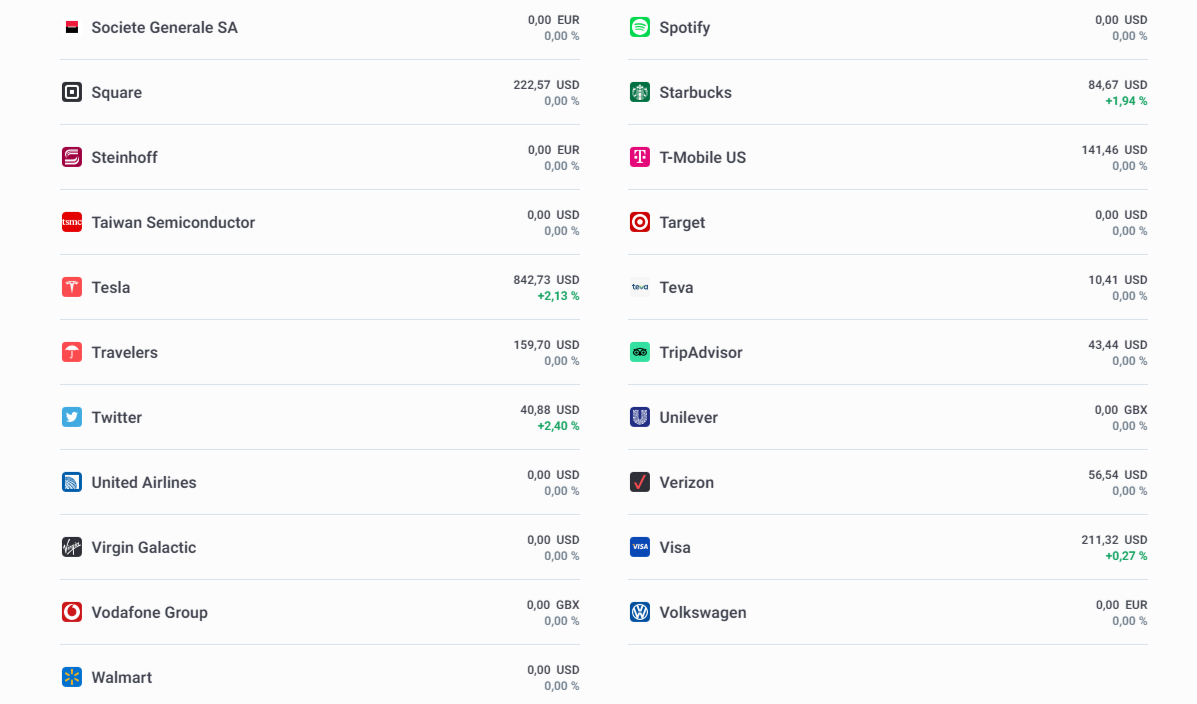Click the T-Mobile US logo icon
This screenshot has height=704, width=1197.
coord(639,157)
